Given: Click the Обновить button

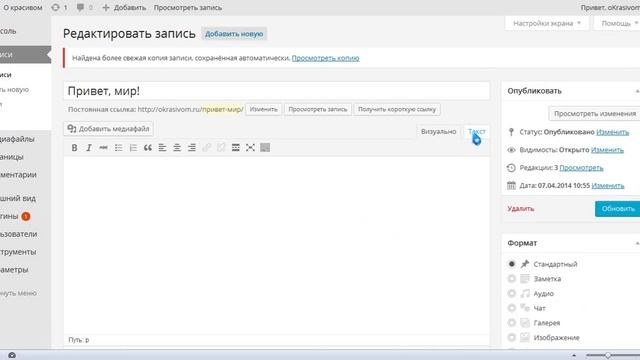Looking at the screenshot, I should (618, 209).
